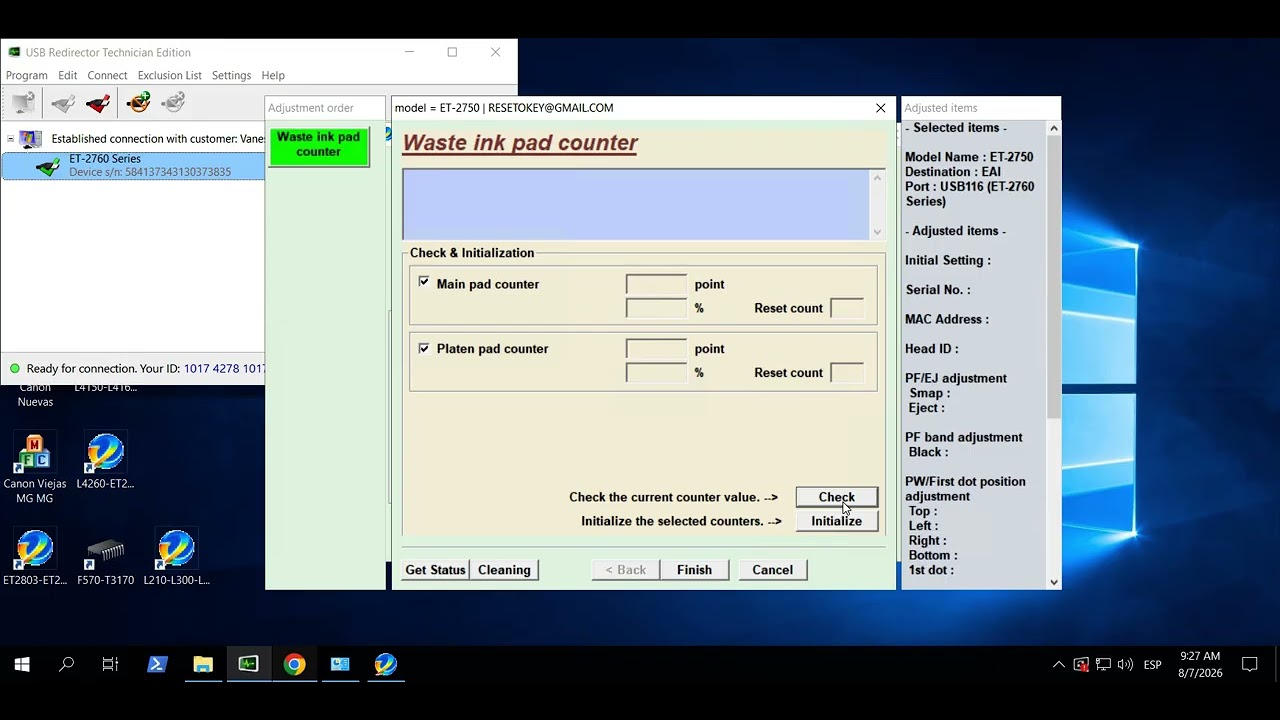Open the Connect menu in USB Redirector
Image resolution: width=1280 pixels, height=720 pixels.
click(x=107, y=75)
